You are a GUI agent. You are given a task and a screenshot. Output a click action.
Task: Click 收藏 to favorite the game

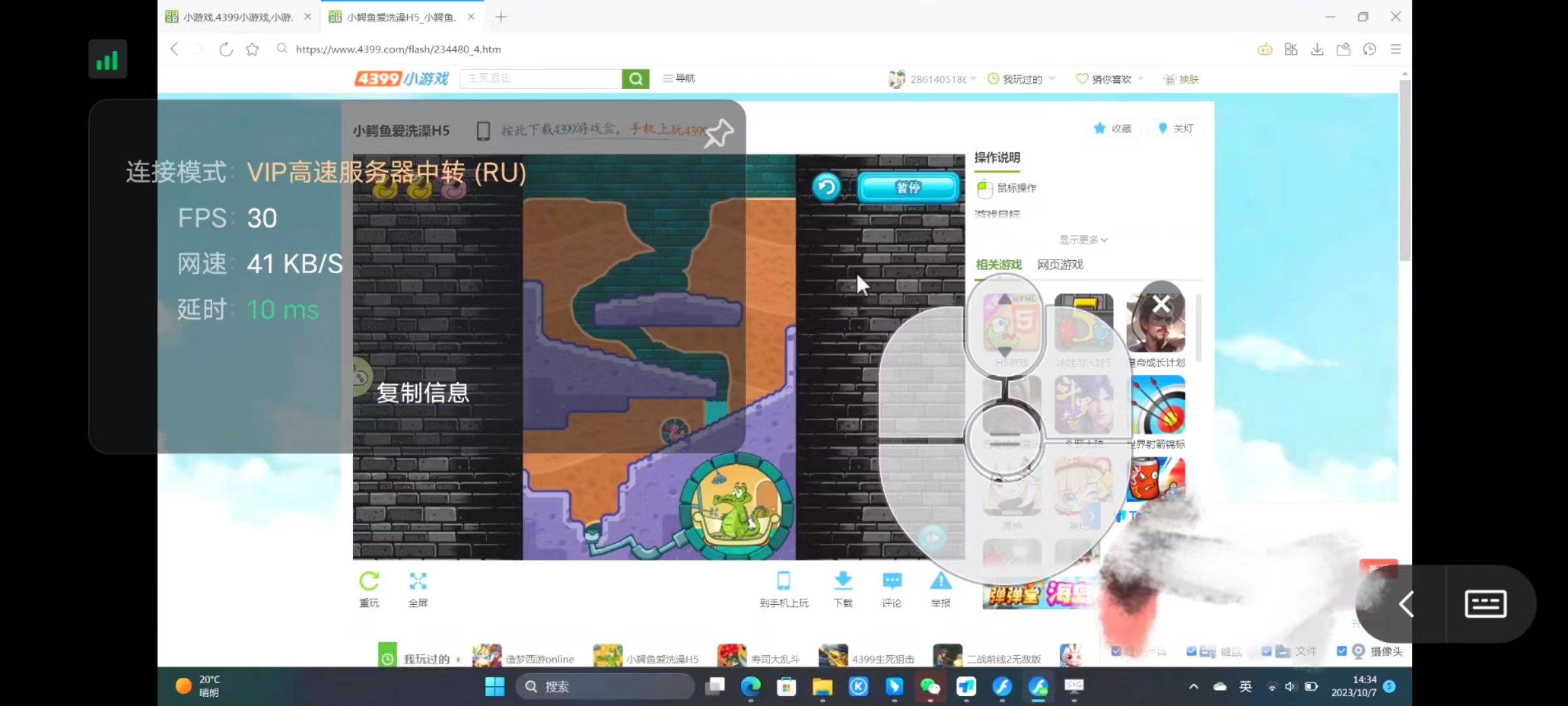tap(1113, 128)
